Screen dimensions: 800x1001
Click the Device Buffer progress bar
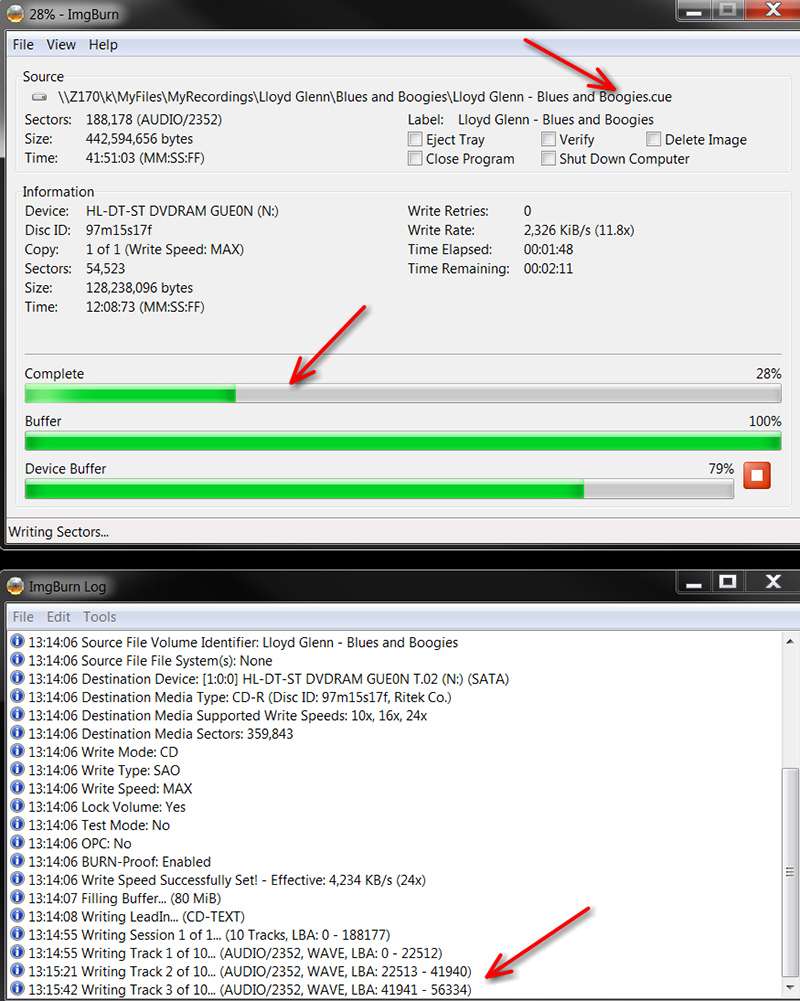click(x=379, y=489)
